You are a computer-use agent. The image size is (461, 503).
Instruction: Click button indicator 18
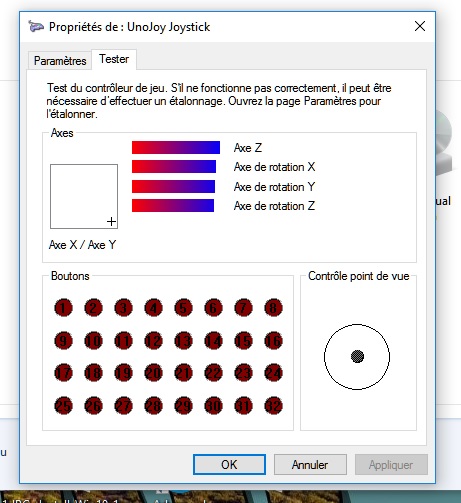(x=93, y=373)
